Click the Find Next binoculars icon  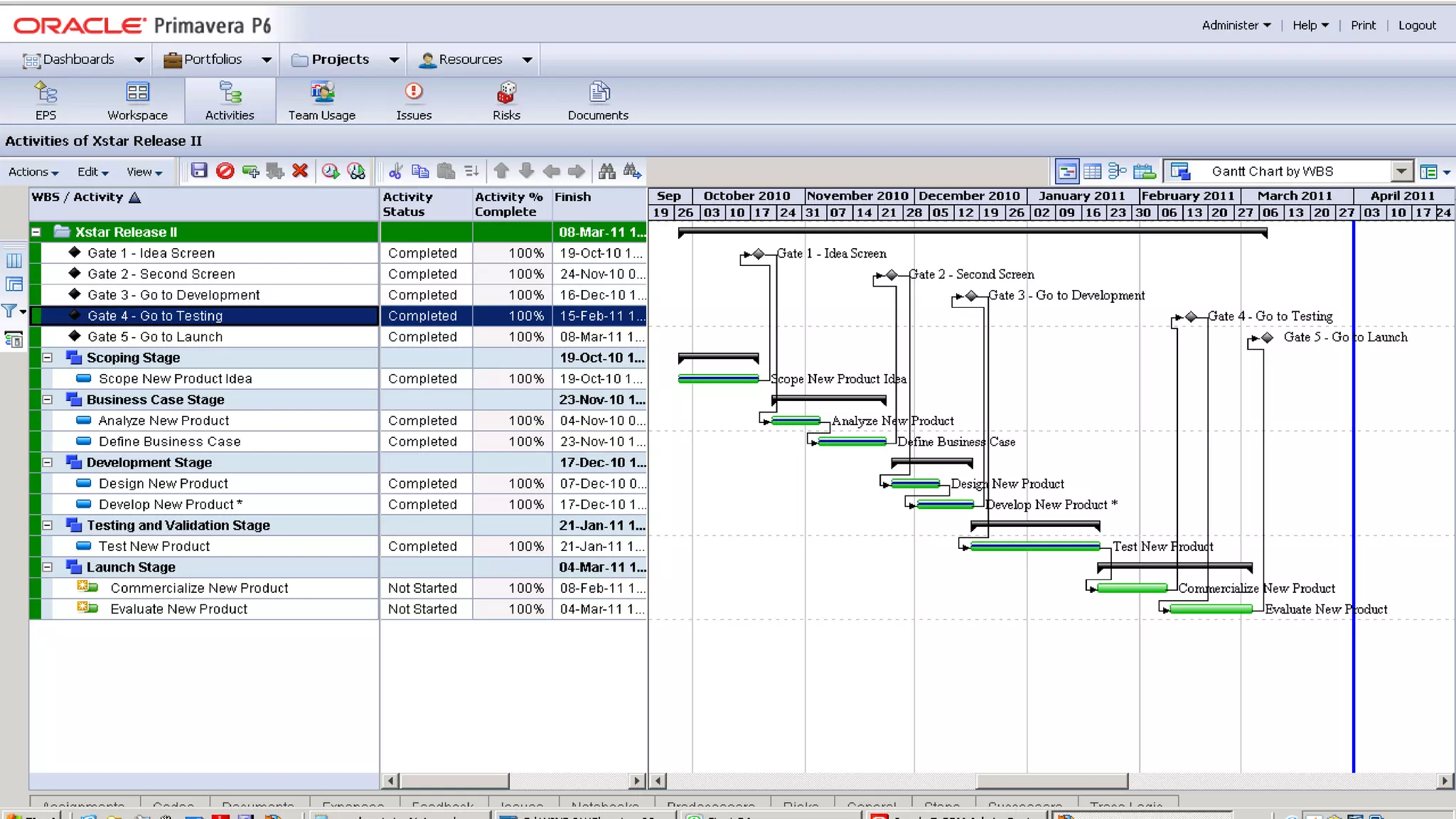[x=632, y=171]
